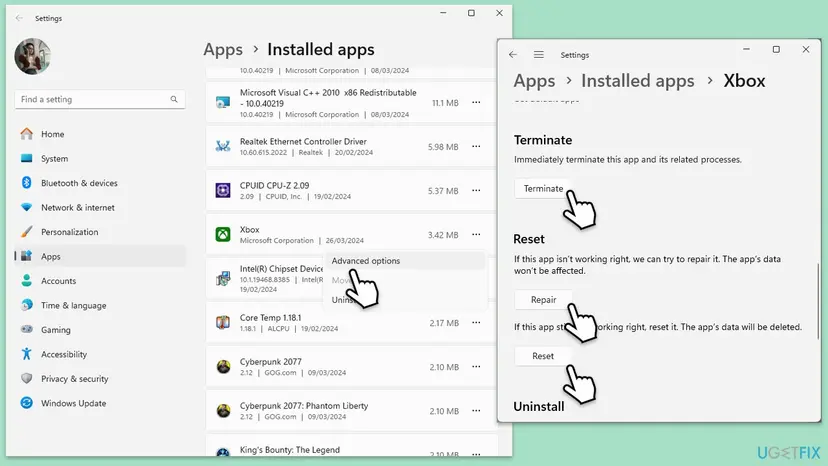Click the Terminate button

[543, 189]
